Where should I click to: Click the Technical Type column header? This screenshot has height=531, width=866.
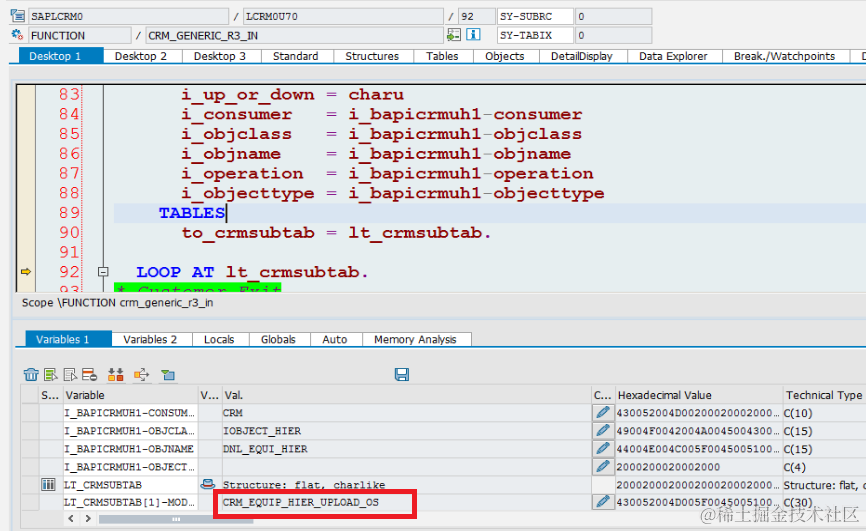tap(824, 395)
